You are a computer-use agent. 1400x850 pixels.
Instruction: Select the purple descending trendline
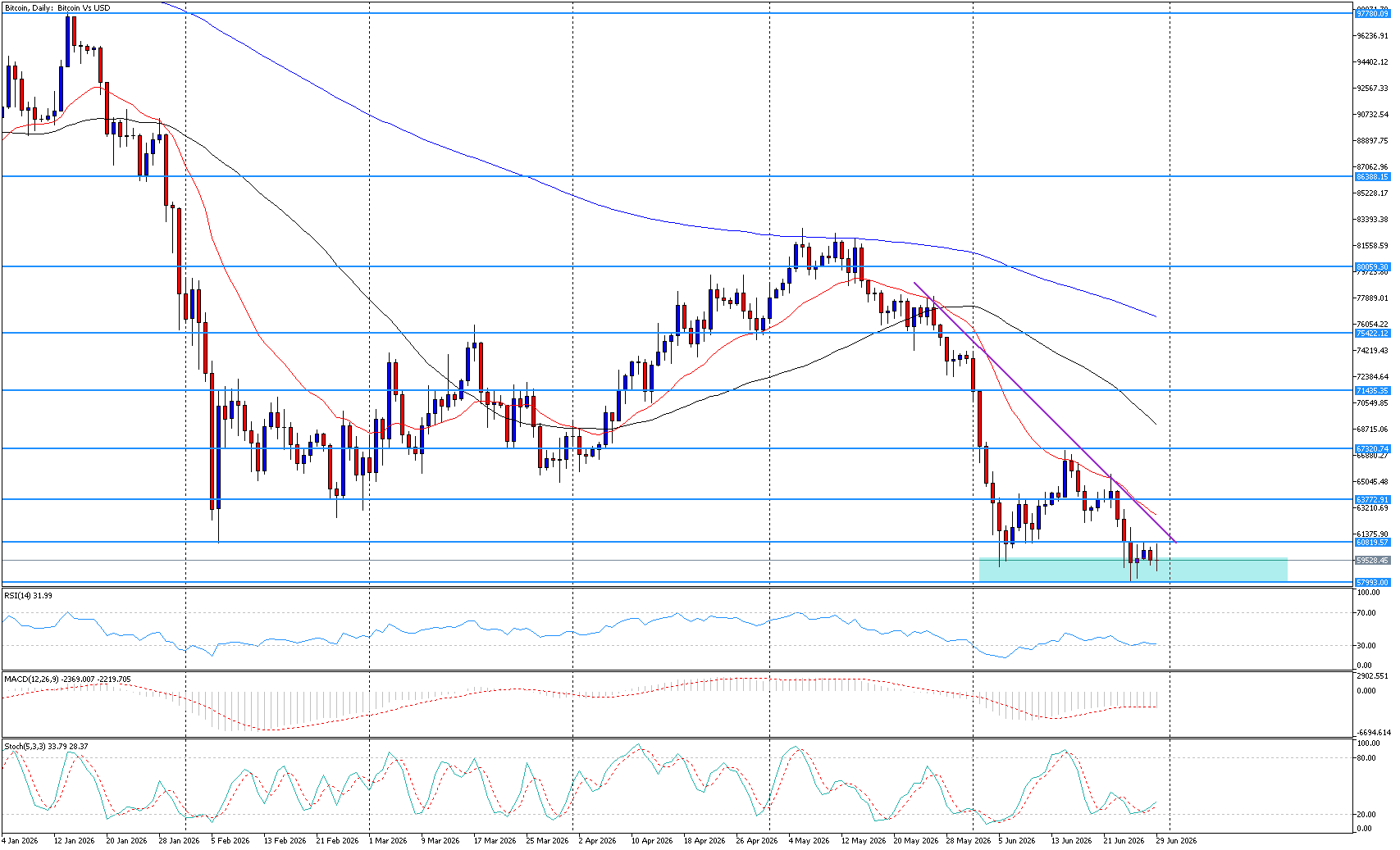coord(1045,412)
